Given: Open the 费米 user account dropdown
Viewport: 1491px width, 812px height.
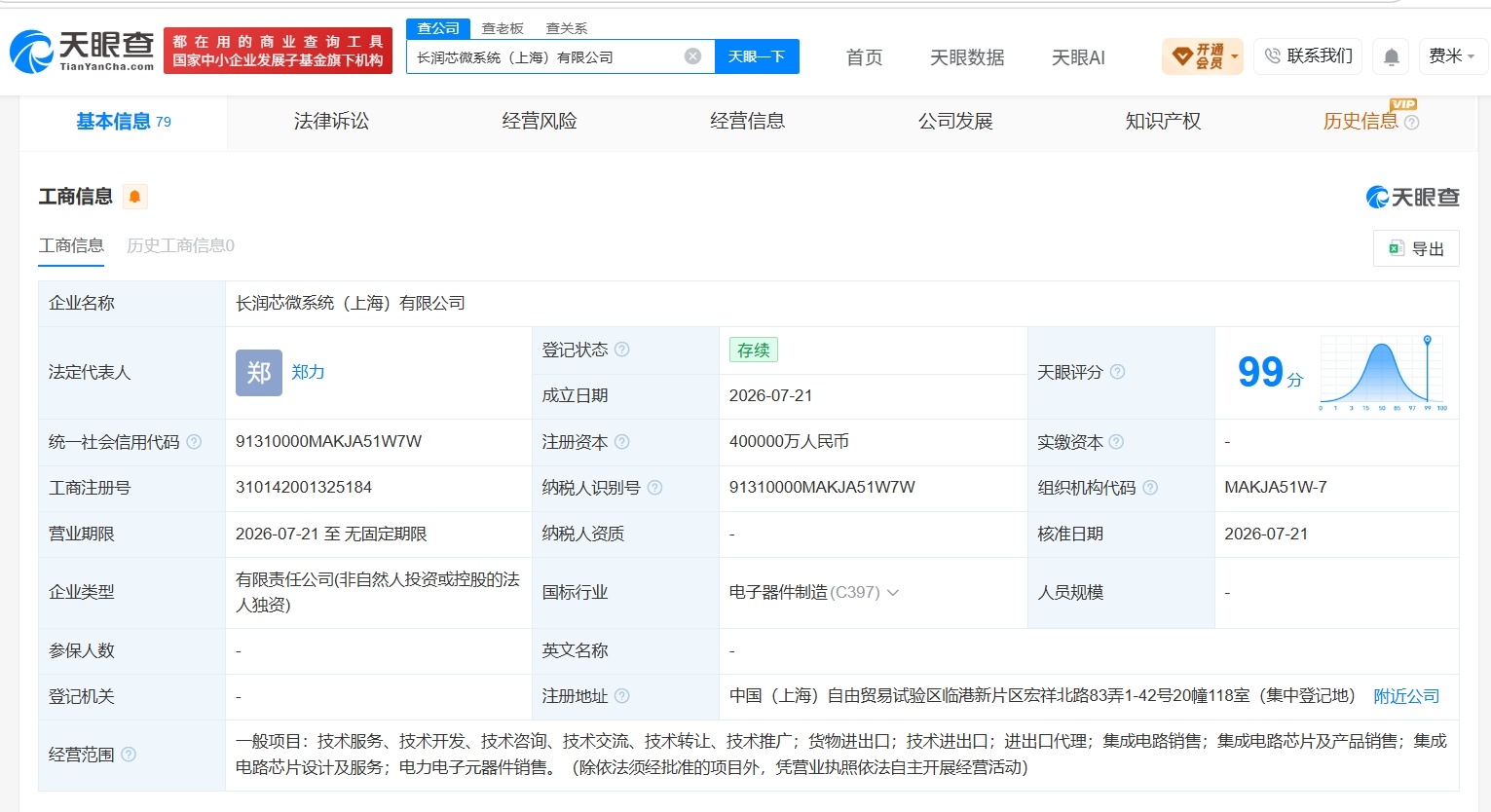Looking at the screenshot, I should (1452, 56).
